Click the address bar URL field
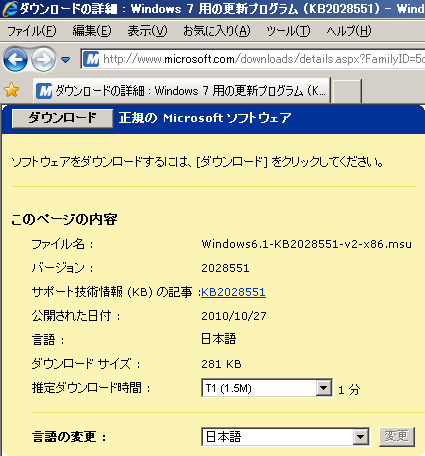This screenshot has width=425, height=456. click(x=253, y=59)
